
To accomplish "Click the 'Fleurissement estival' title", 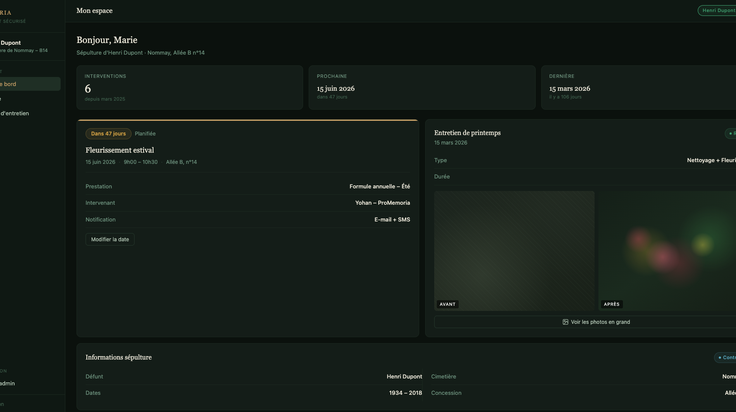I will pyautogui.click(x=120, y=150).
